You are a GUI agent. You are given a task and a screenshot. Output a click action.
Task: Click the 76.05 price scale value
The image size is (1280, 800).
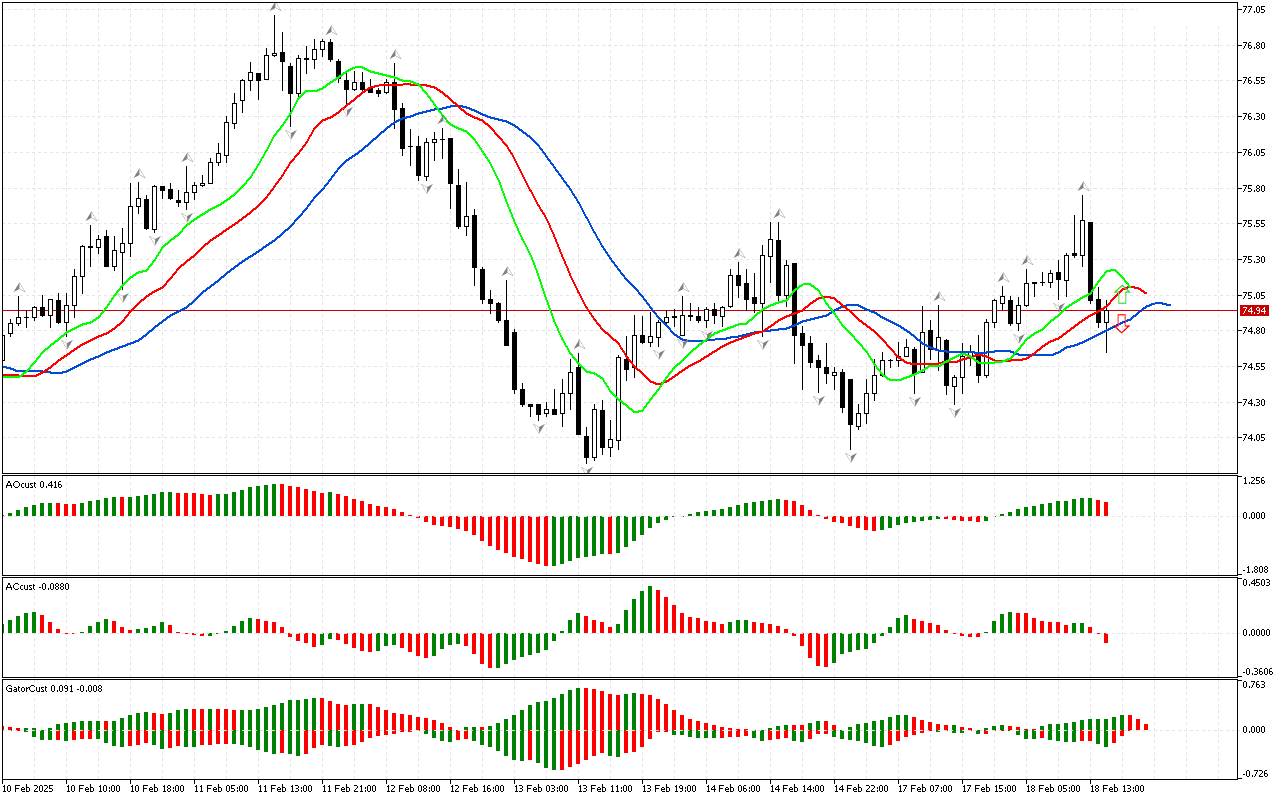point(1254,153)
